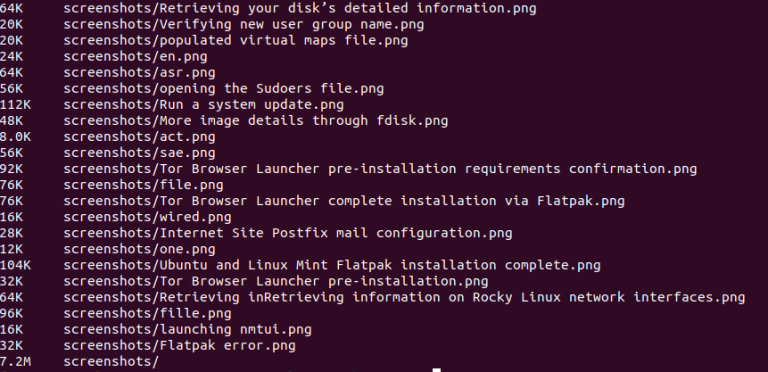
Task: Click on screenshots/act.png entry
Action: (139, 137)
